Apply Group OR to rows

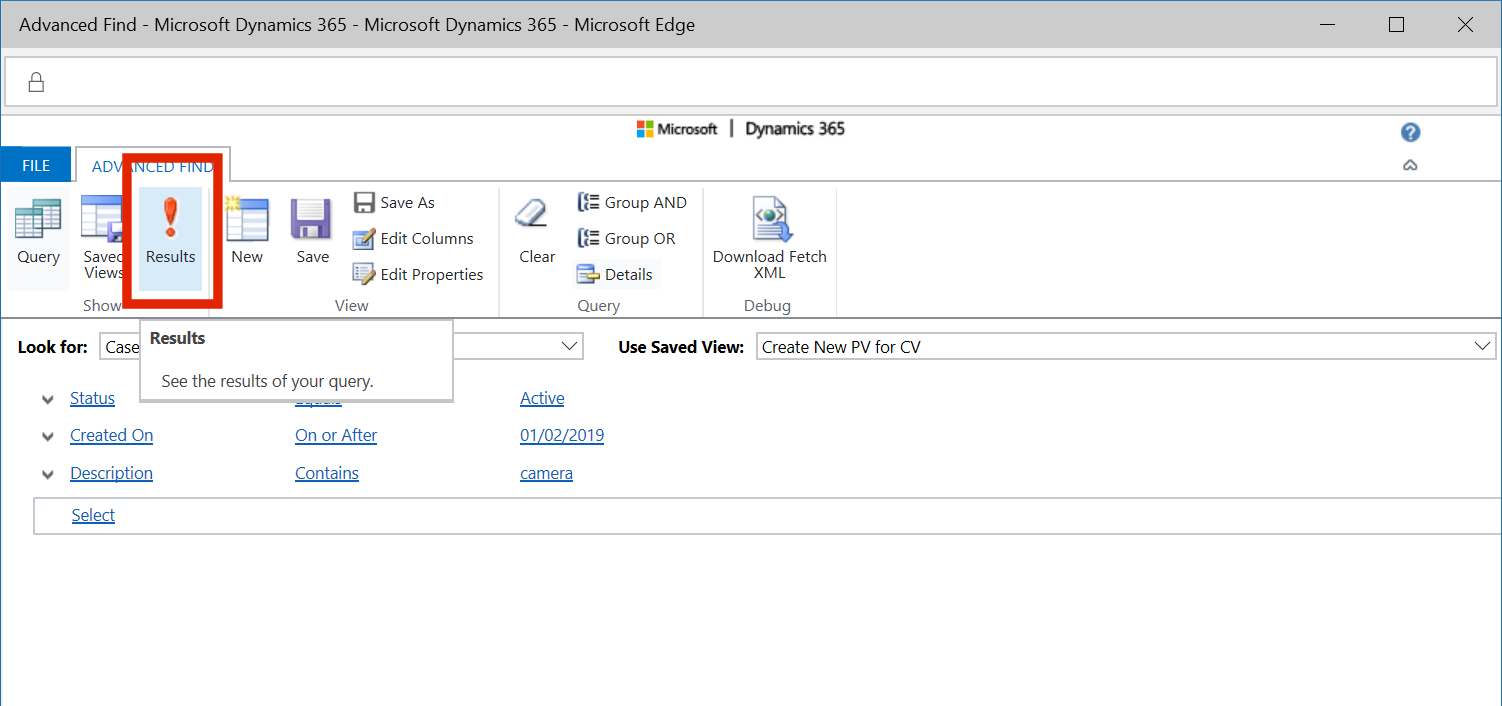pyautogui.click(x=626, y=238)
